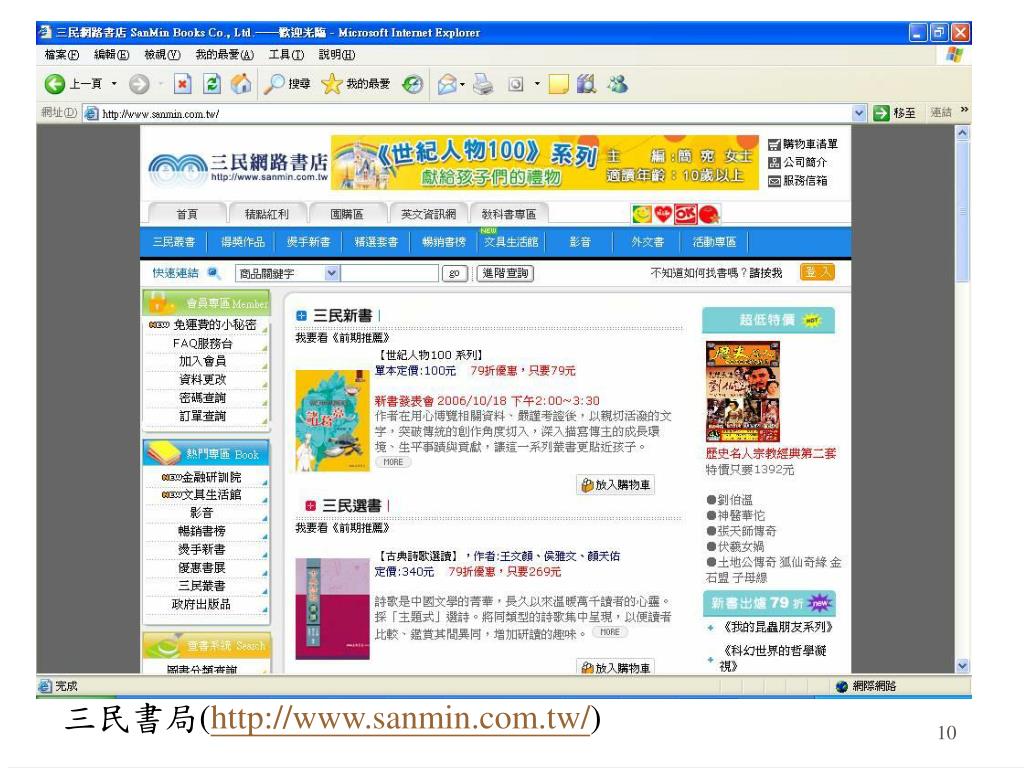Open the 檢視(V) menu
Viewport: 1024px width, 768px height.
click(x=162, y=55)
